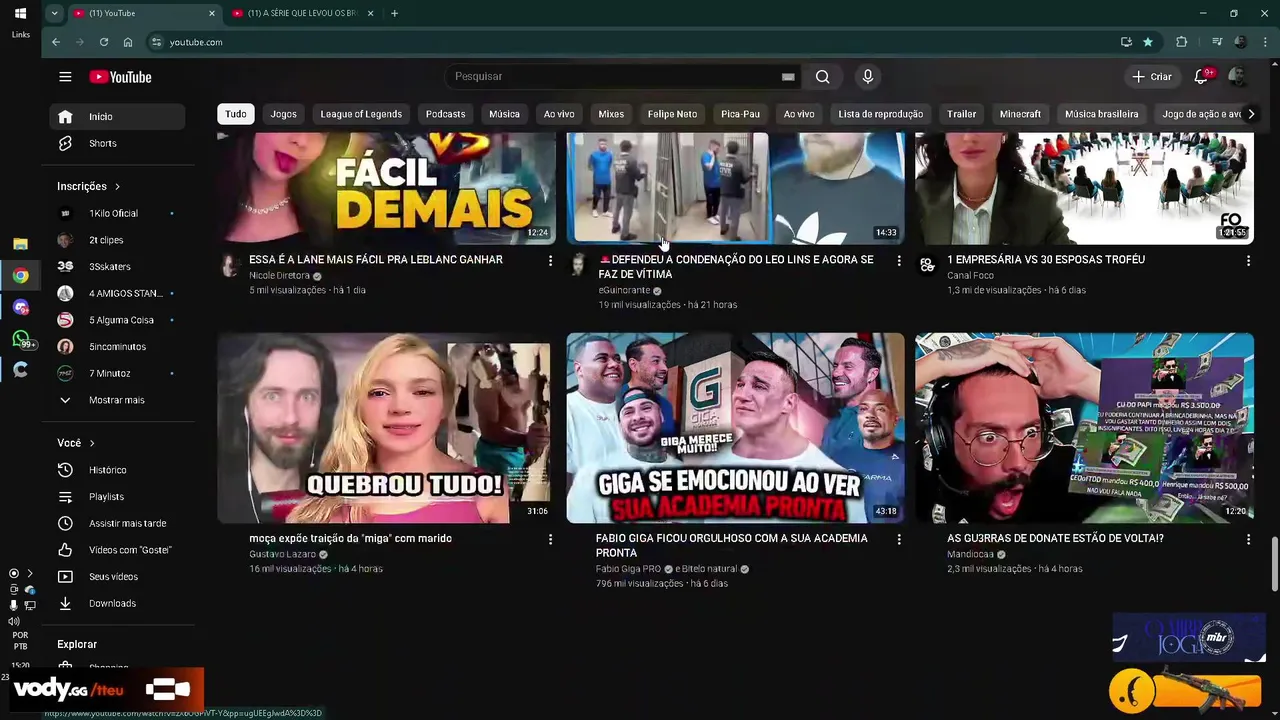
Task: Select the Pica-Pau chip
Action: coord(740,114)
